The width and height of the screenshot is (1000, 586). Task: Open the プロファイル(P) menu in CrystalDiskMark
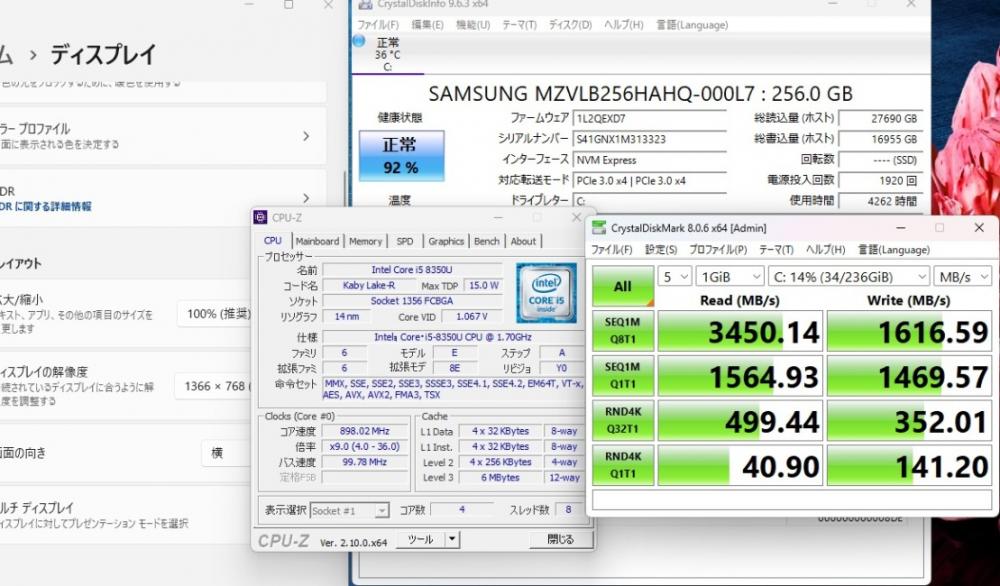point(718,249)
